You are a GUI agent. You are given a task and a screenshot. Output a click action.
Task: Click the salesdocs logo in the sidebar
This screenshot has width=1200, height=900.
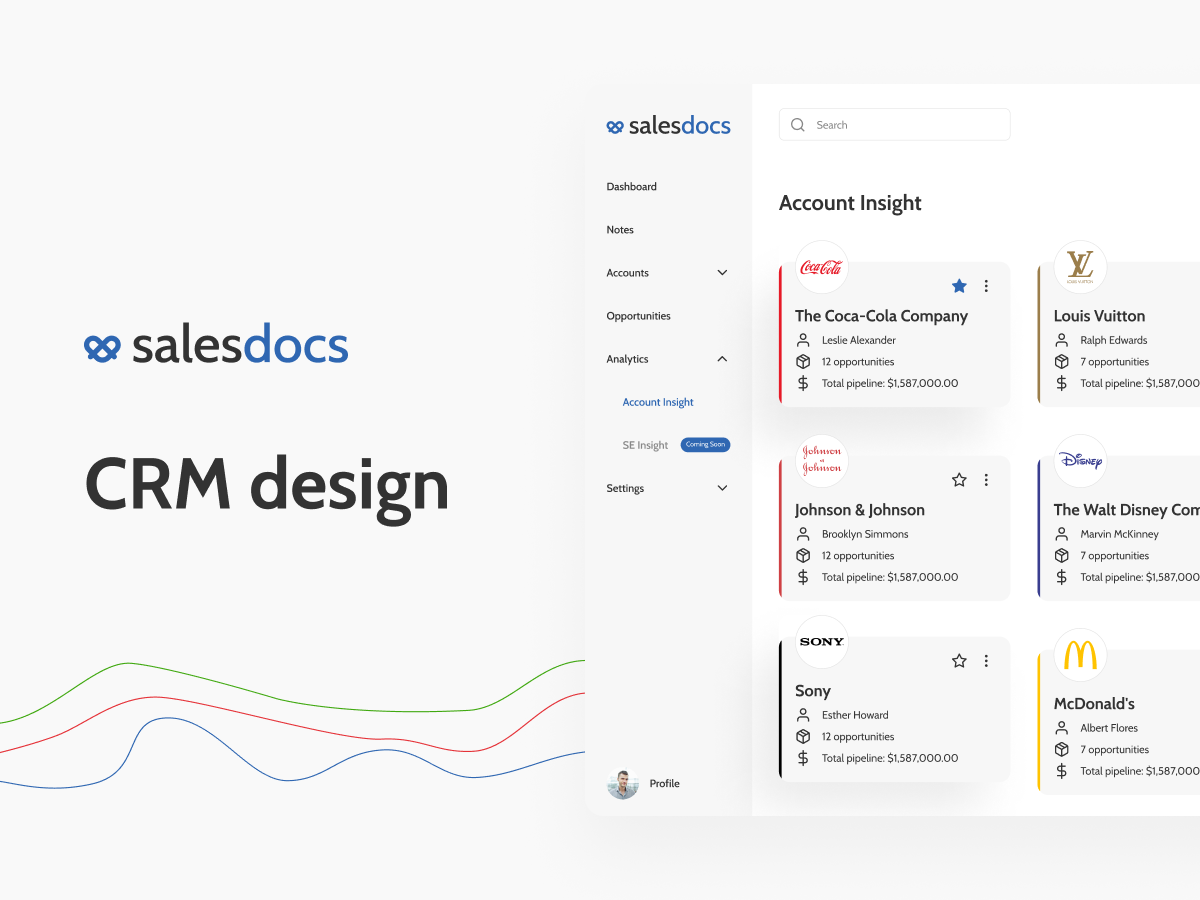(668, 126)
